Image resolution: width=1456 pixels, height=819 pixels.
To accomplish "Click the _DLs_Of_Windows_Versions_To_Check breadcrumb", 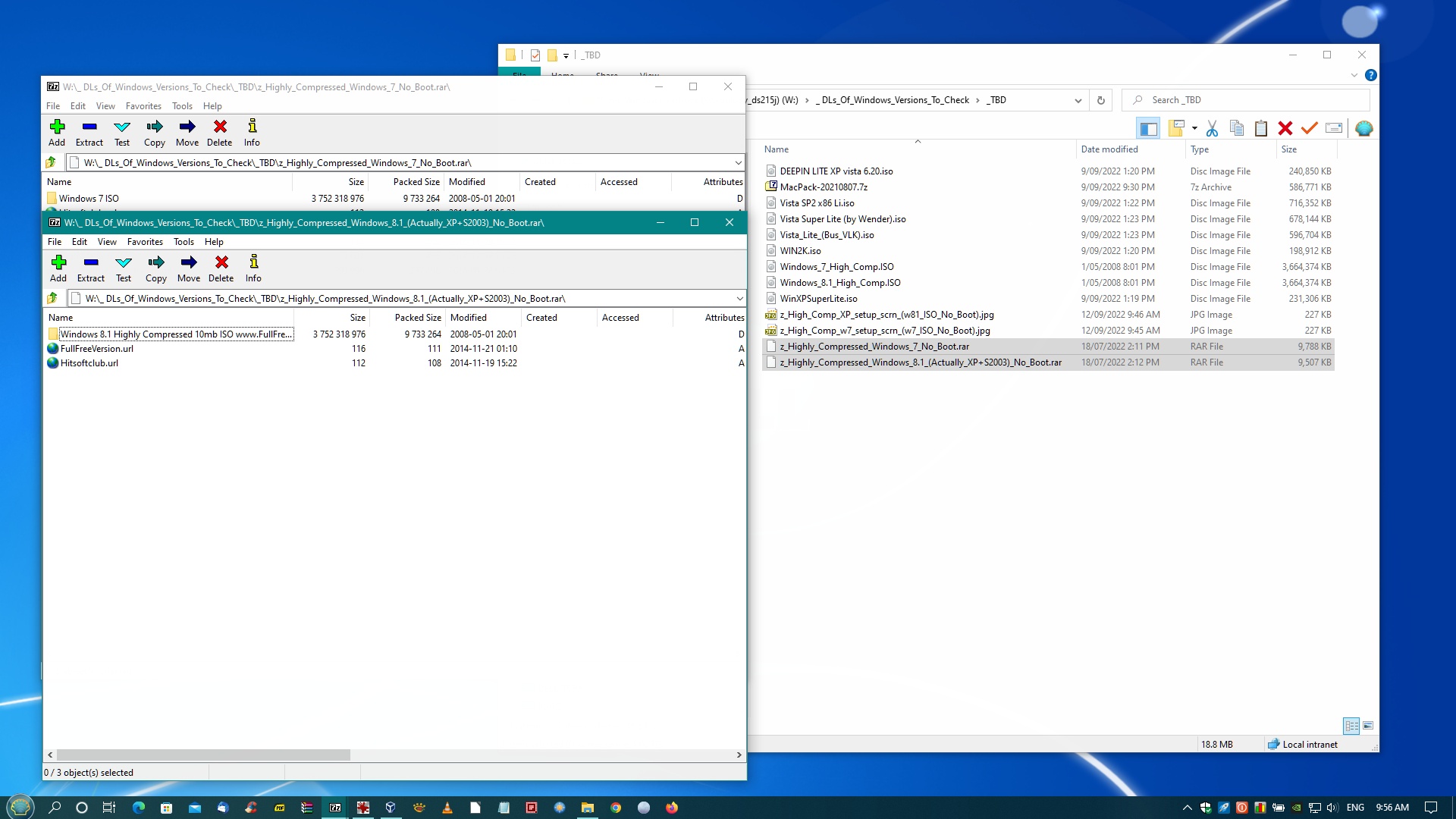I will tap(893, 100).
